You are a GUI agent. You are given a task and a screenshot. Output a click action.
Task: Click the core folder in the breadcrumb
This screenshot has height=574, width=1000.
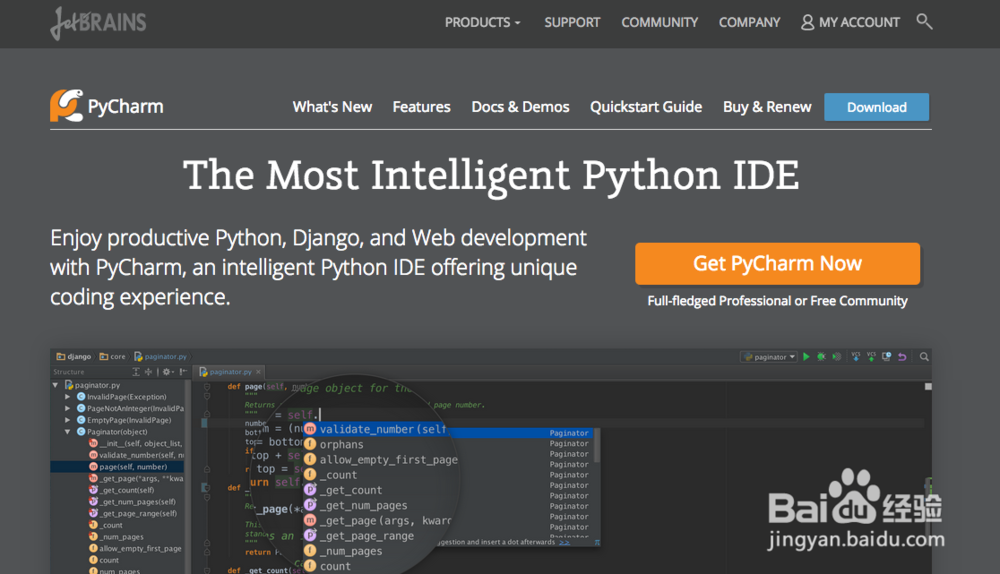click(113, 357)
